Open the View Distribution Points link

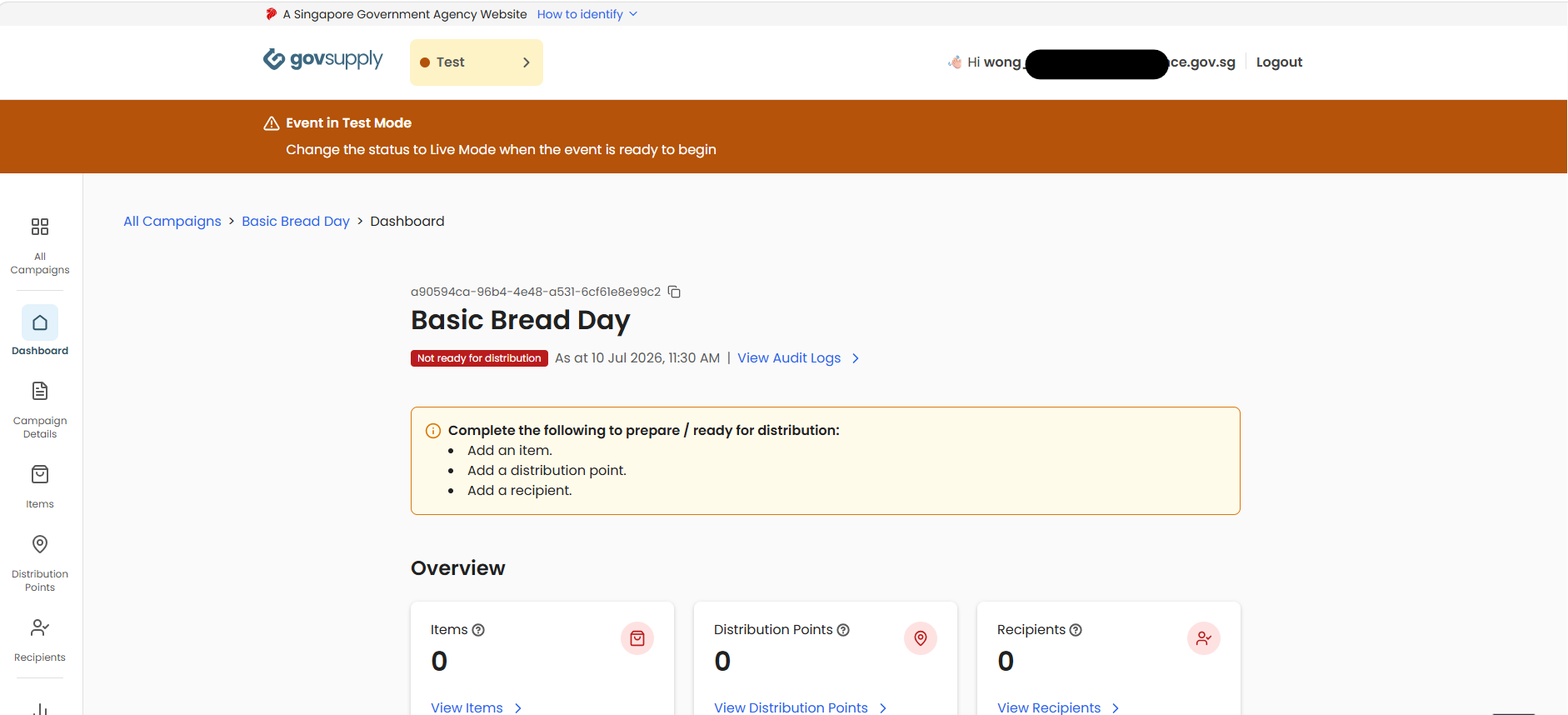801,707
